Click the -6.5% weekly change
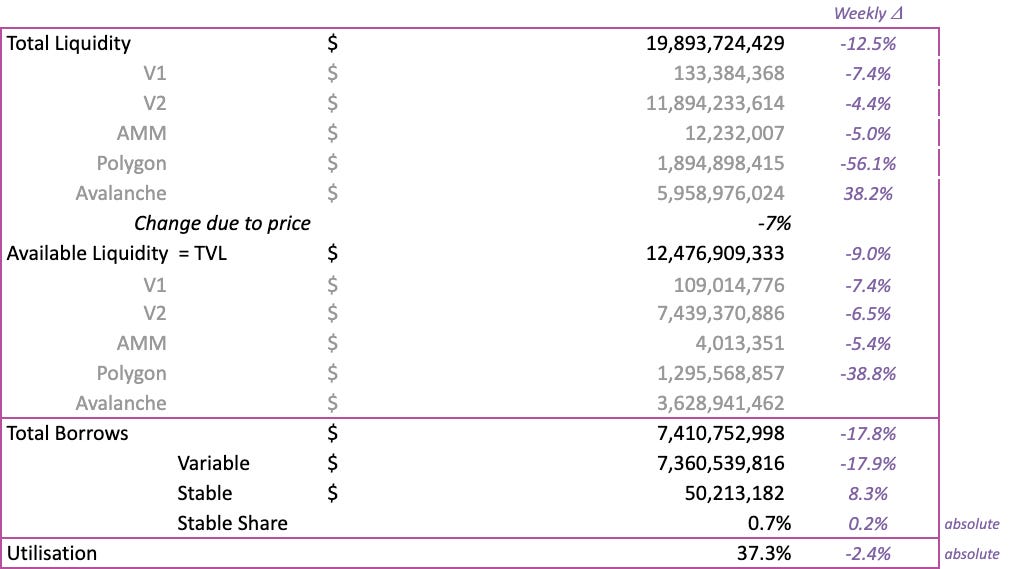1015x569 pixels. click(x=868, y=314)
